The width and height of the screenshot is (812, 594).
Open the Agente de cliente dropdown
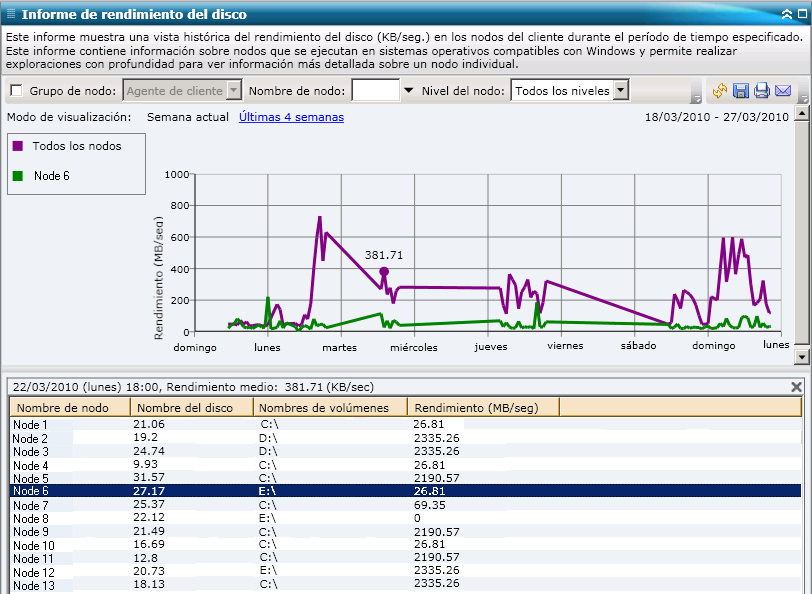click(x=234, y=91)
